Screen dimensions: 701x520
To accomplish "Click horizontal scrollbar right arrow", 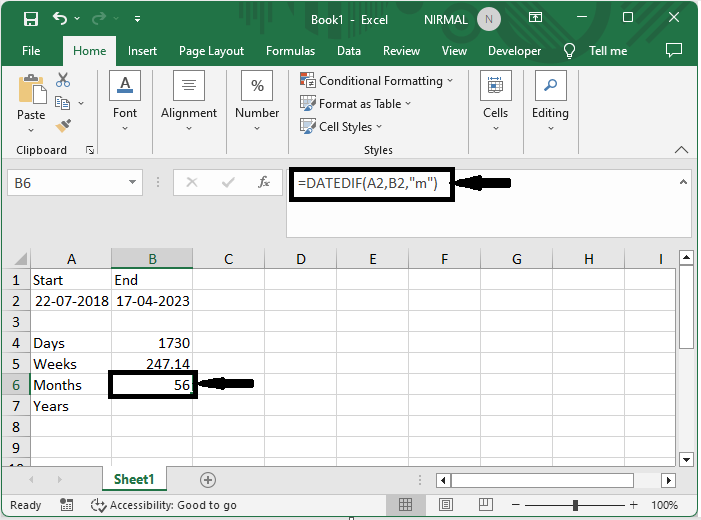I will point(668,481).
